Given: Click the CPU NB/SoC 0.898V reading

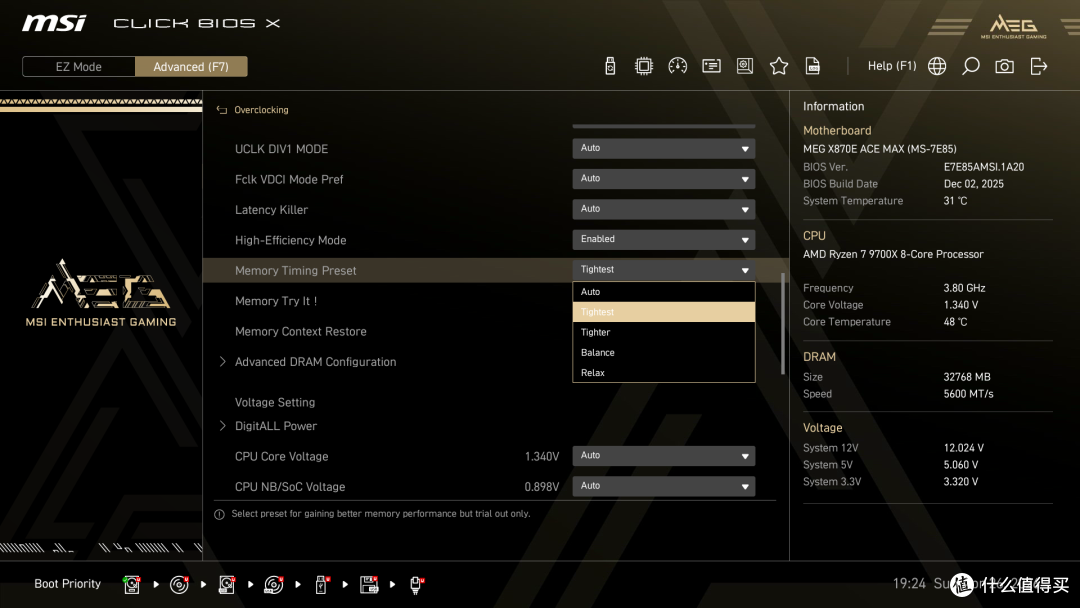Looking at the screenshot, I should 542,487.
